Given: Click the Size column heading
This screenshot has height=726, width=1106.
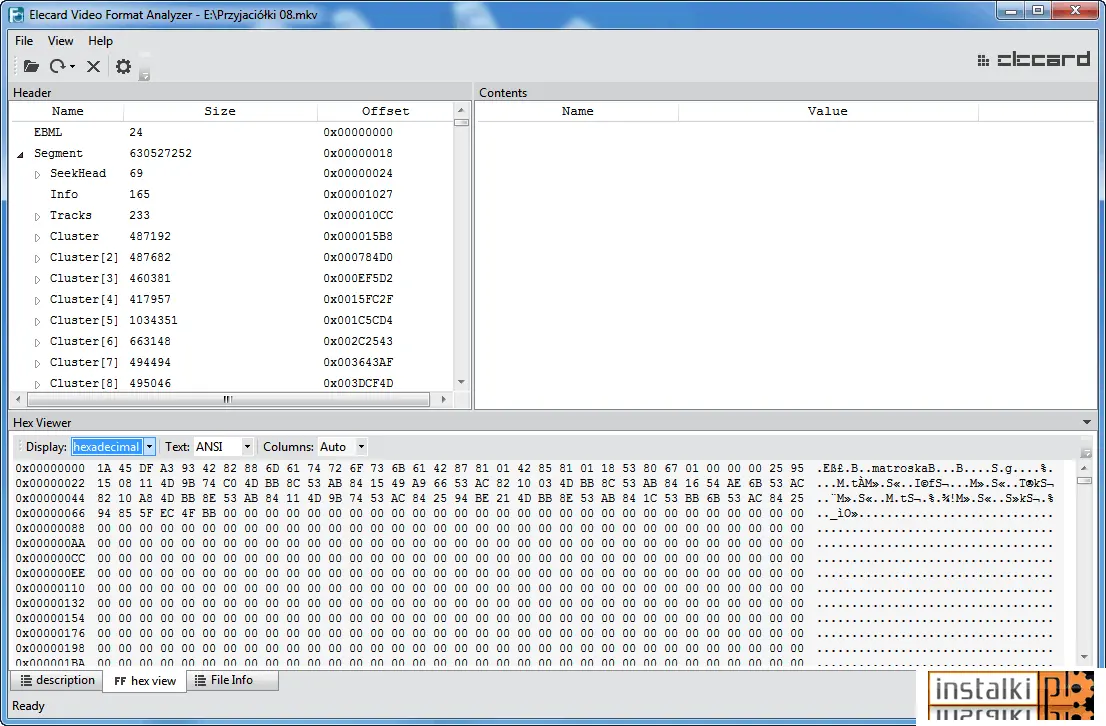Looking at the screenshot, I should (x=220, y=111).
